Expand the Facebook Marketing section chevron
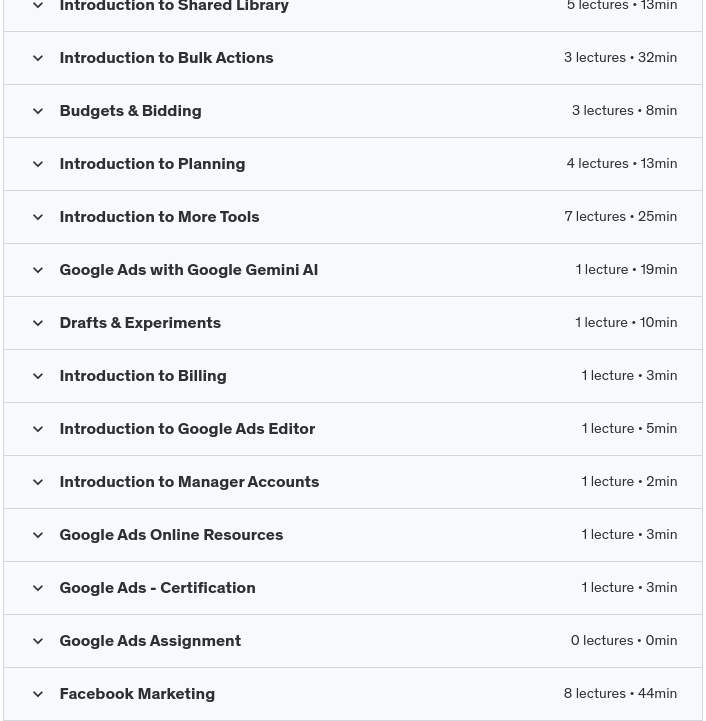The height and width of the screenshot is (721, 706). tap(38, 694)
